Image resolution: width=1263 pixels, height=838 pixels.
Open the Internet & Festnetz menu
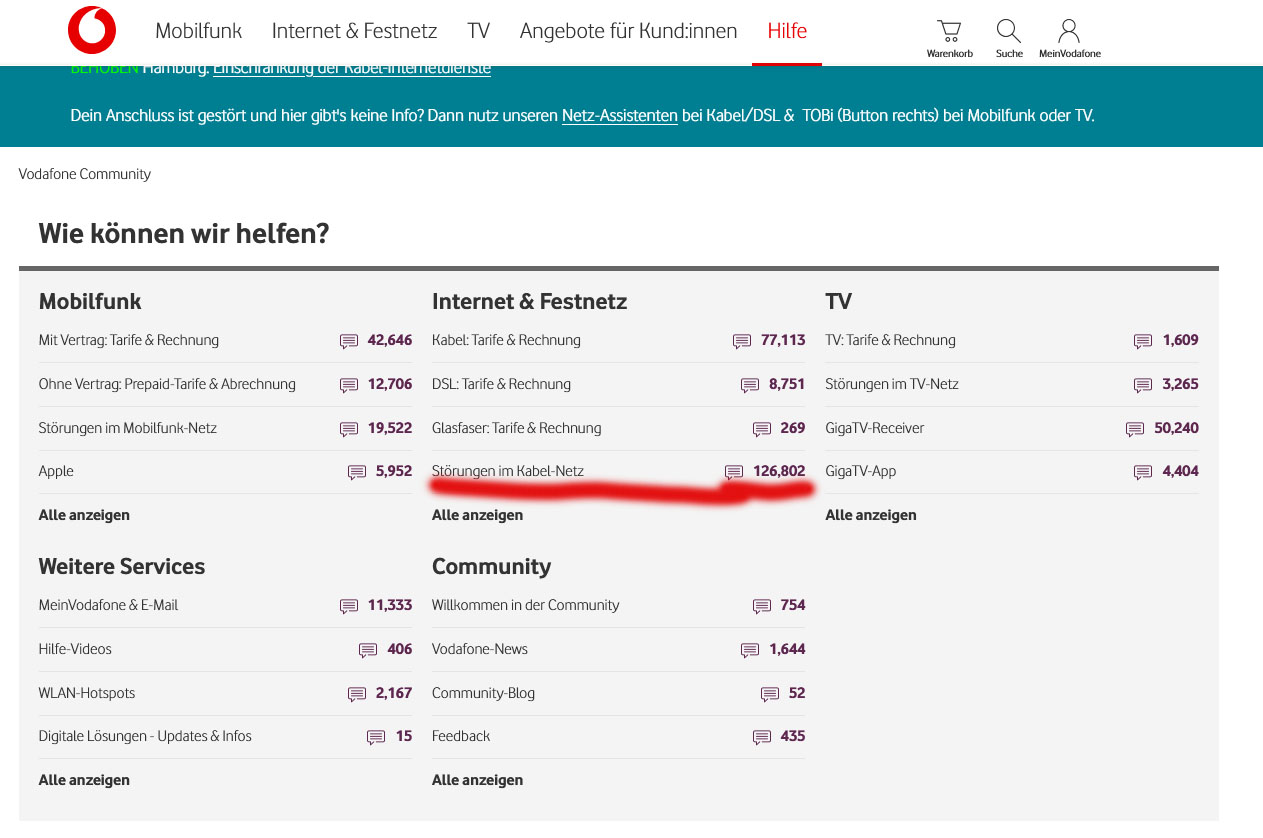click(354, 31)
